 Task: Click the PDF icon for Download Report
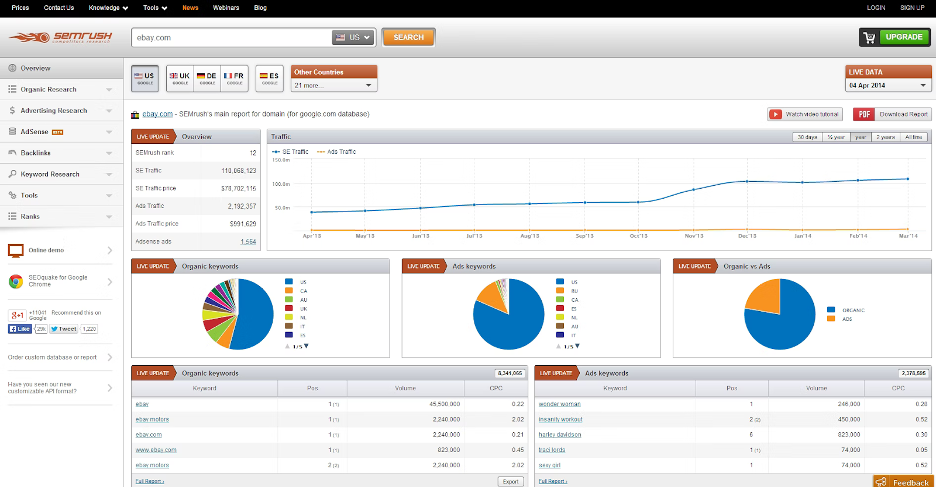pos(863,114)
